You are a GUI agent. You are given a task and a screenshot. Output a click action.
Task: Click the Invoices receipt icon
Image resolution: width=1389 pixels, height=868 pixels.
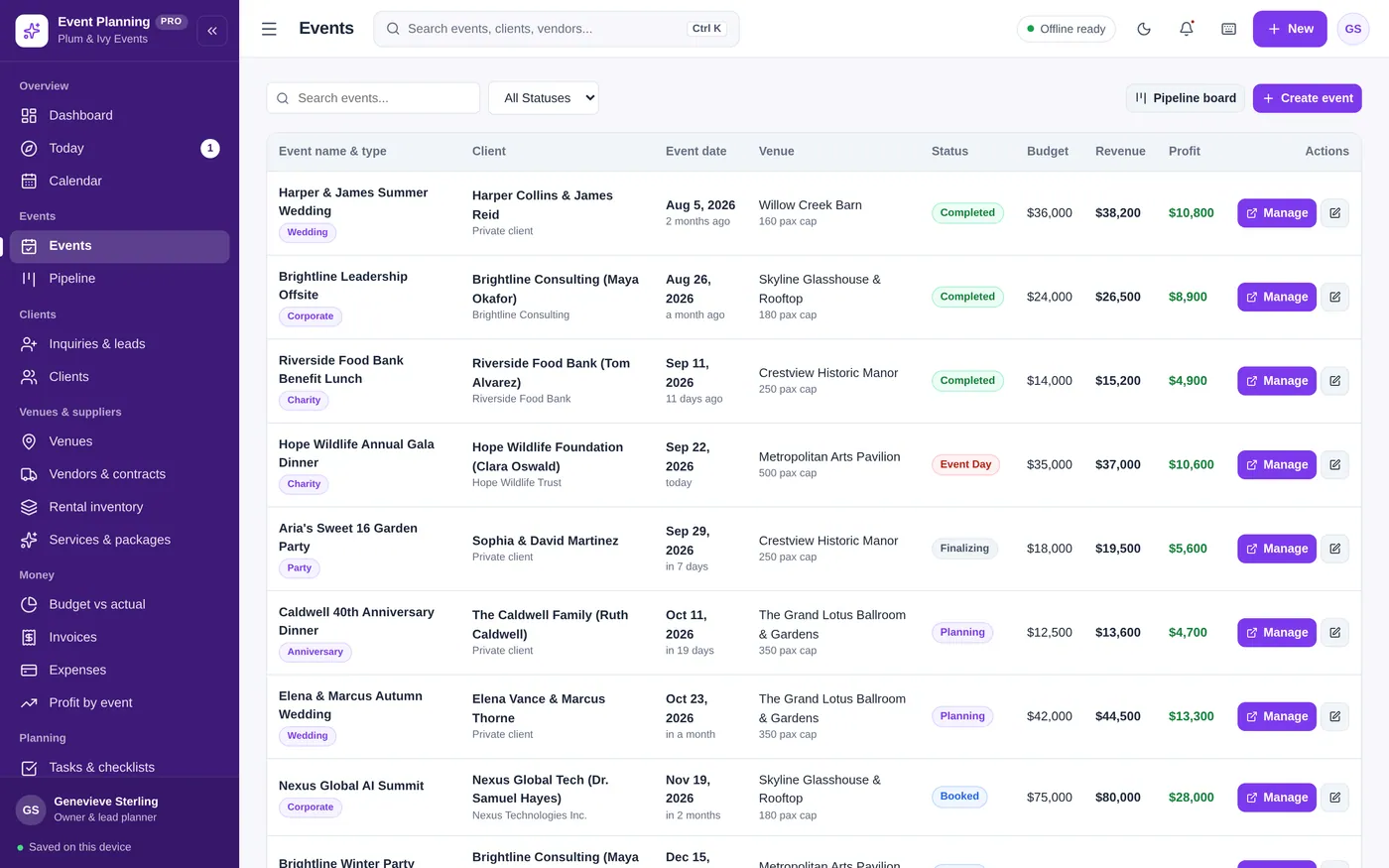pos(29,637)
